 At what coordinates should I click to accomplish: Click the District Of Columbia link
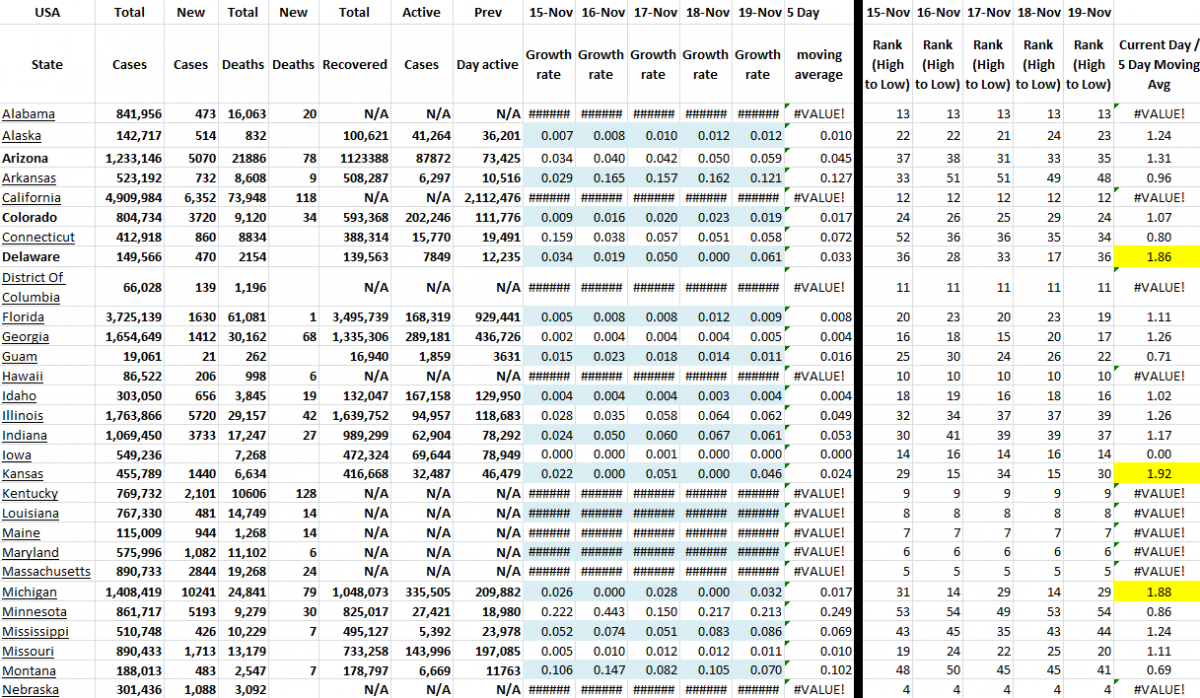(x=34, y=287)
